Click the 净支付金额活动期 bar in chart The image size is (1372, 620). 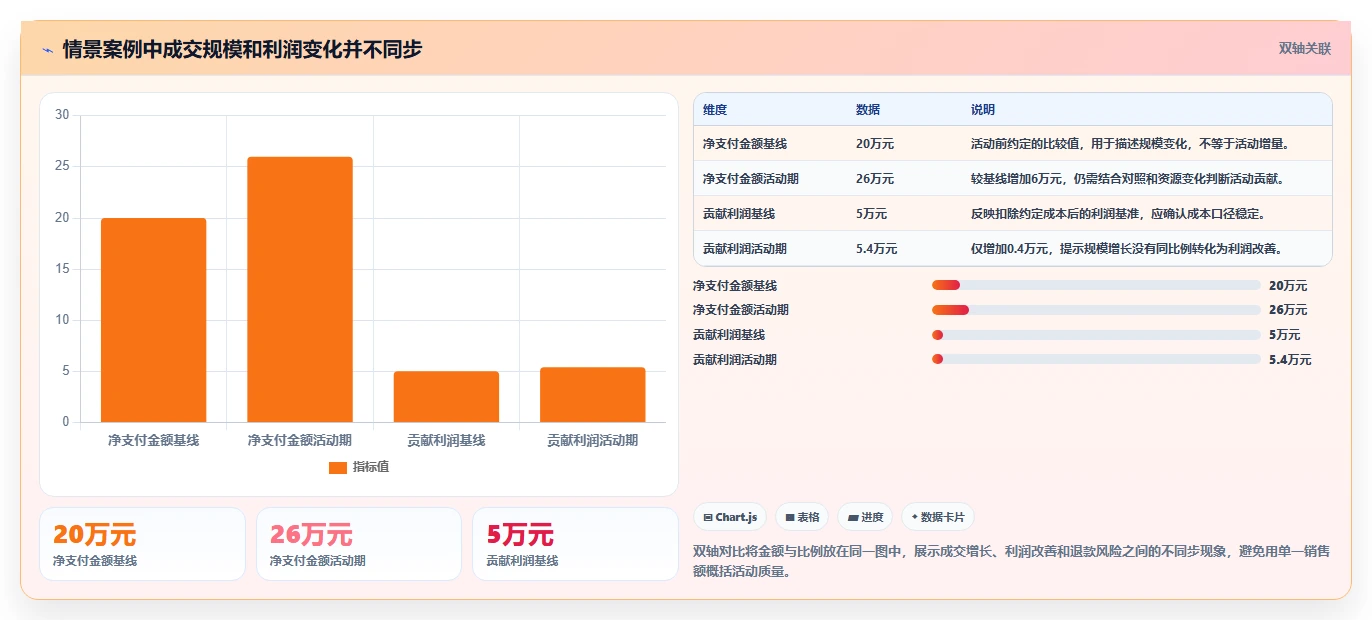(x=300, y=289)
